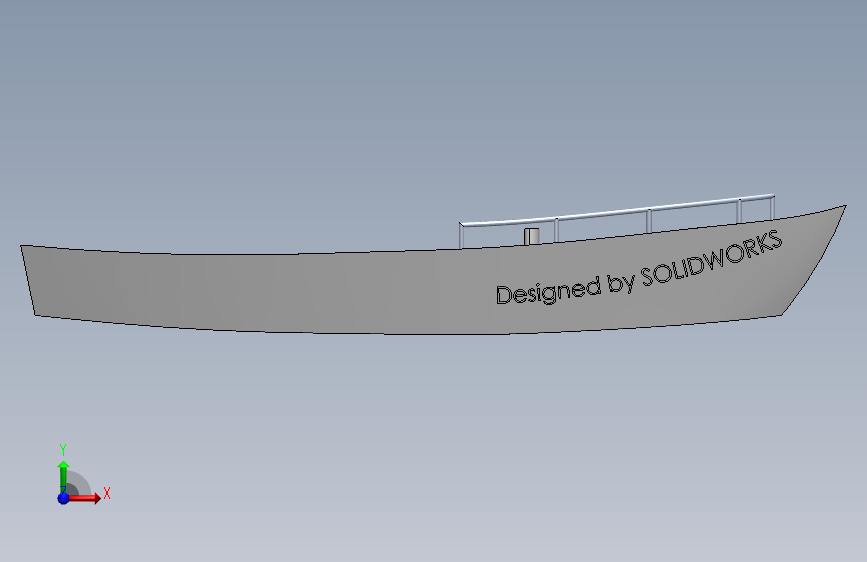The height and width of the screenshot is (562, 867).
Task: Select the railing's top handrail on the deck
Action: coord(617,210)
